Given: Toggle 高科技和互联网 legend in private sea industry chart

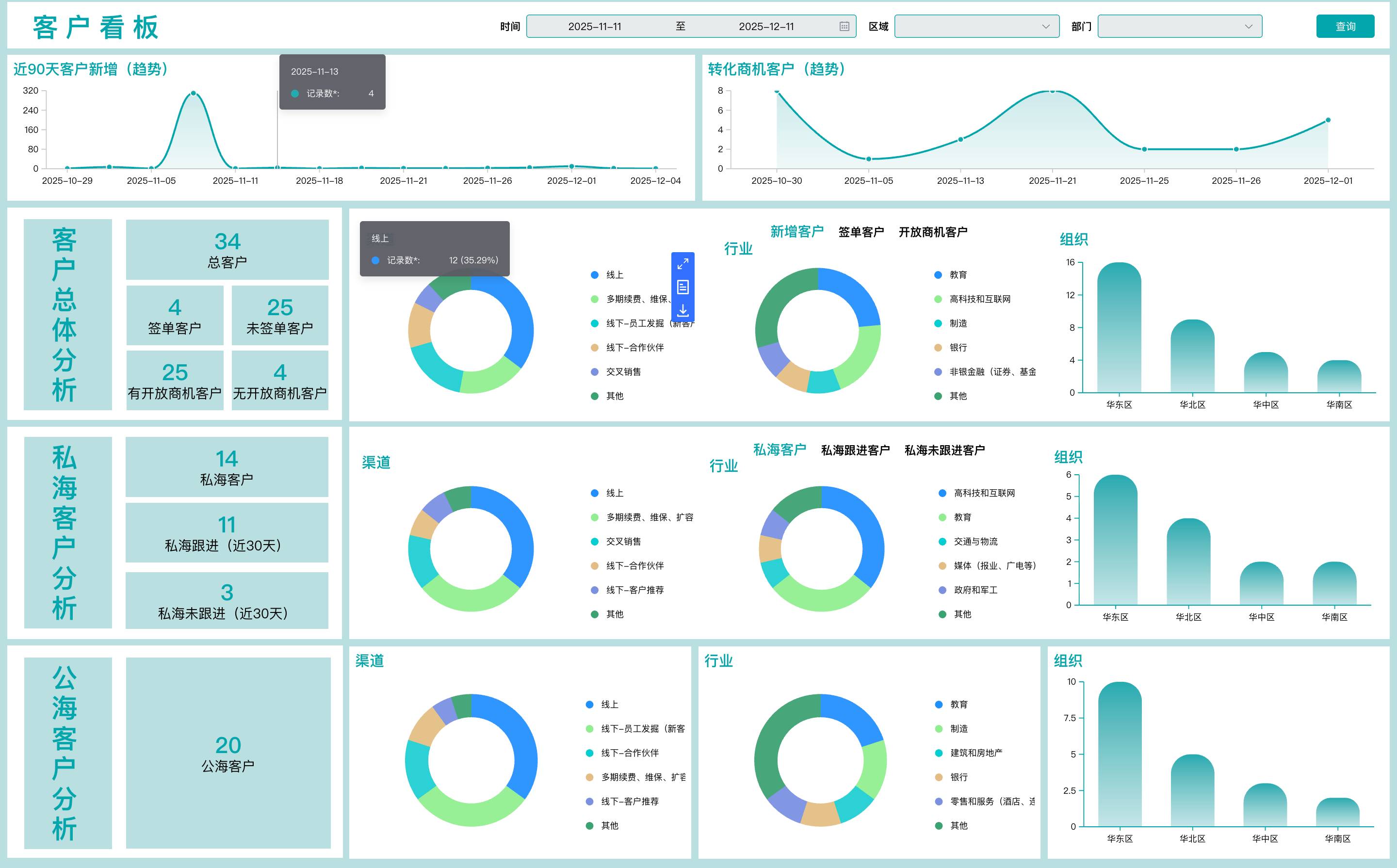Looking at the screenshot, I should (x=983, y=493).
